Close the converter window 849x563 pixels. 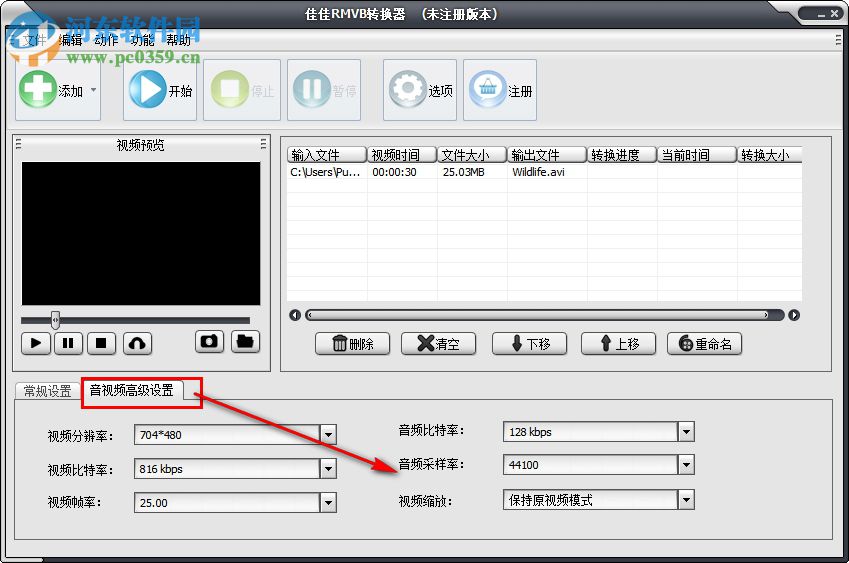[834, 14]
